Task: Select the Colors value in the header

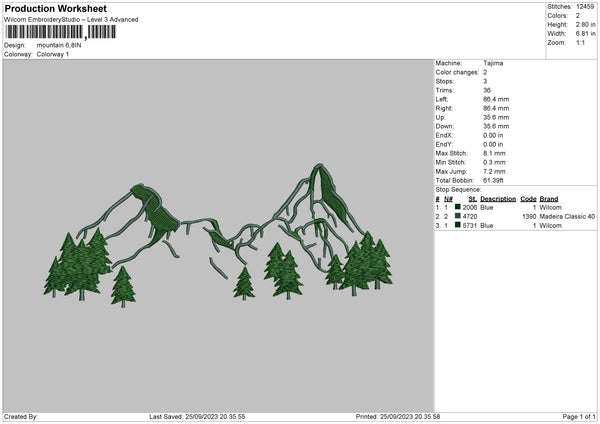Action: tap(578, 16)
